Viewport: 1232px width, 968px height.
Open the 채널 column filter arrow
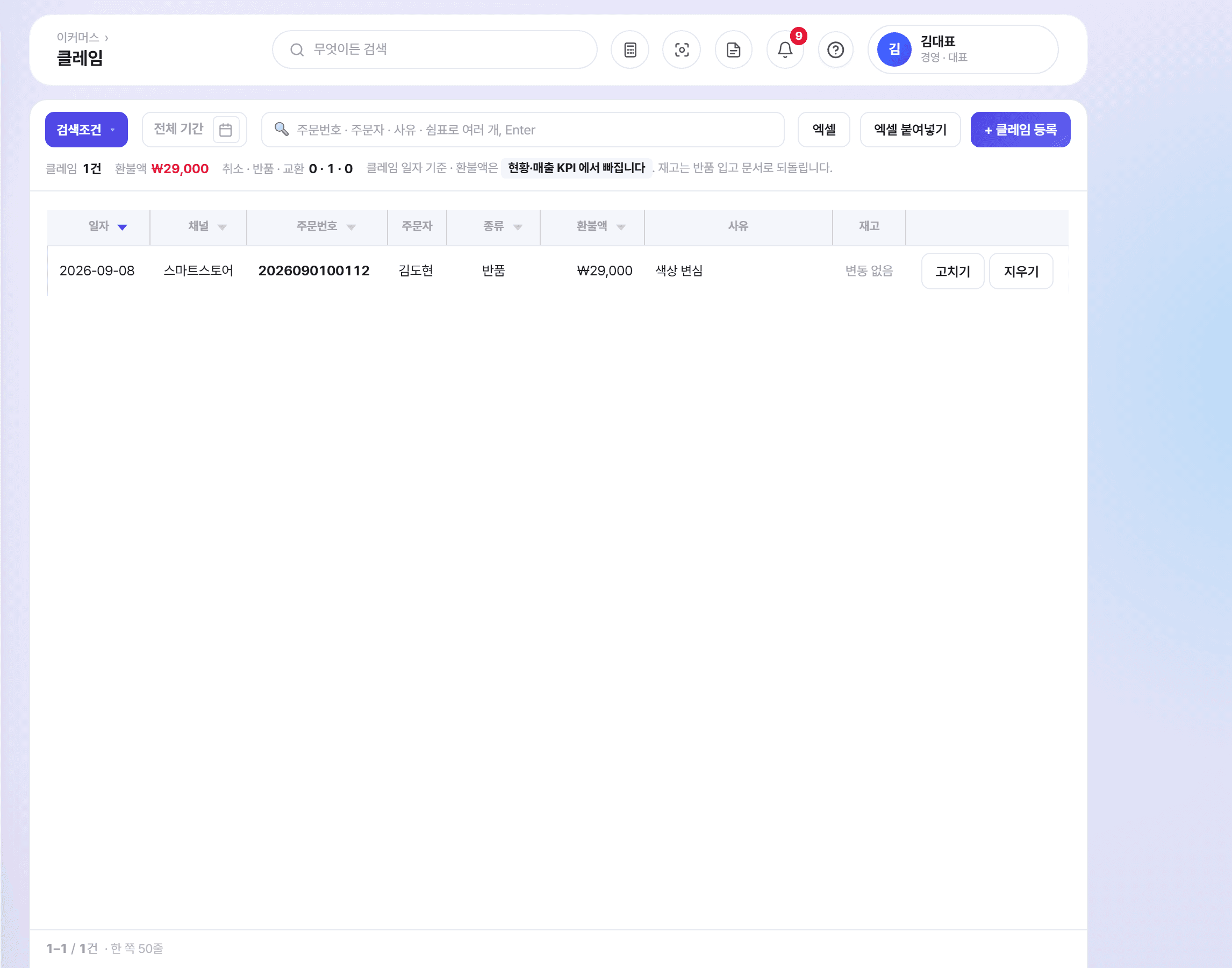click(x=222, y=227)
